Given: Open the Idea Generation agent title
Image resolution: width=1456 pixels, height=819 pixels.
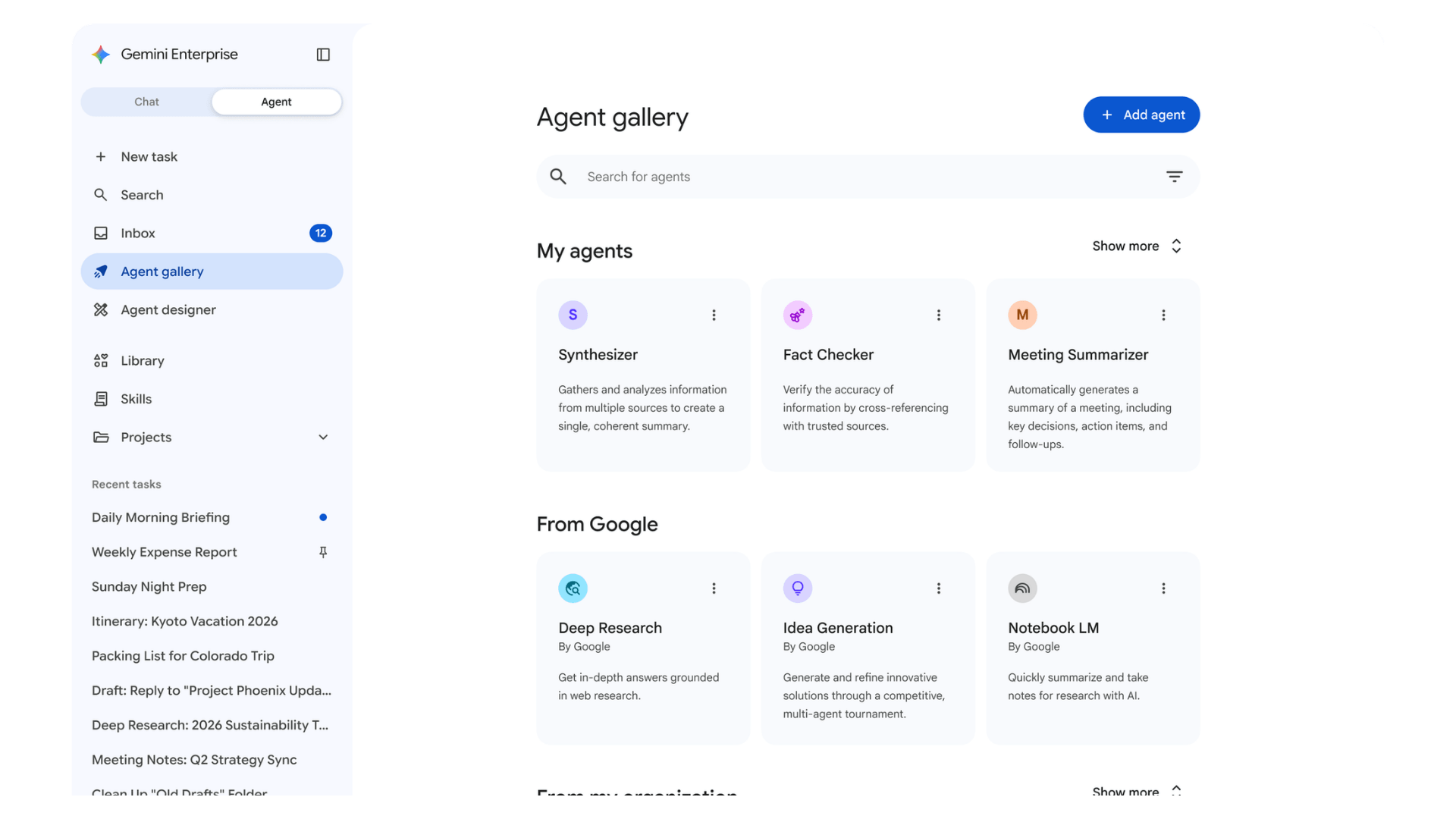Looking at the screenshot, I should 838,628.
